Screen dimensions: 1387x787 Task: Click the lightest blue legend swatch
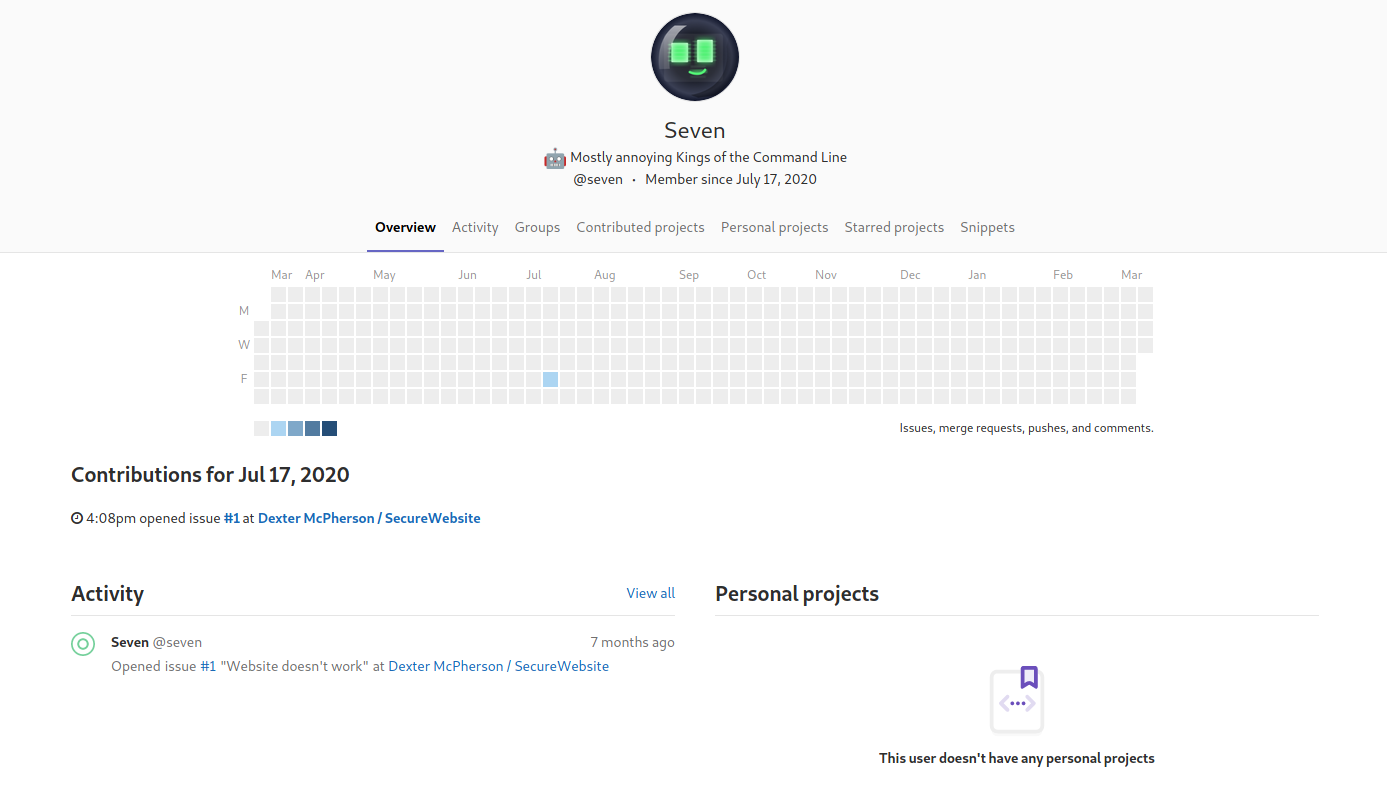tap(278, 428)
